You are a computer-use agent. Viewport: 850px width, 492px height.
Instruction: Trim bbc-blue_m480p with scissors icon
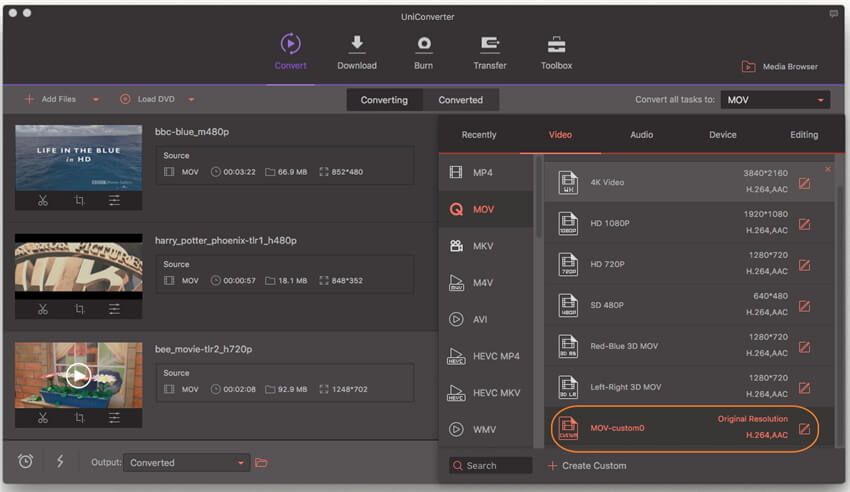coord(43,200)
